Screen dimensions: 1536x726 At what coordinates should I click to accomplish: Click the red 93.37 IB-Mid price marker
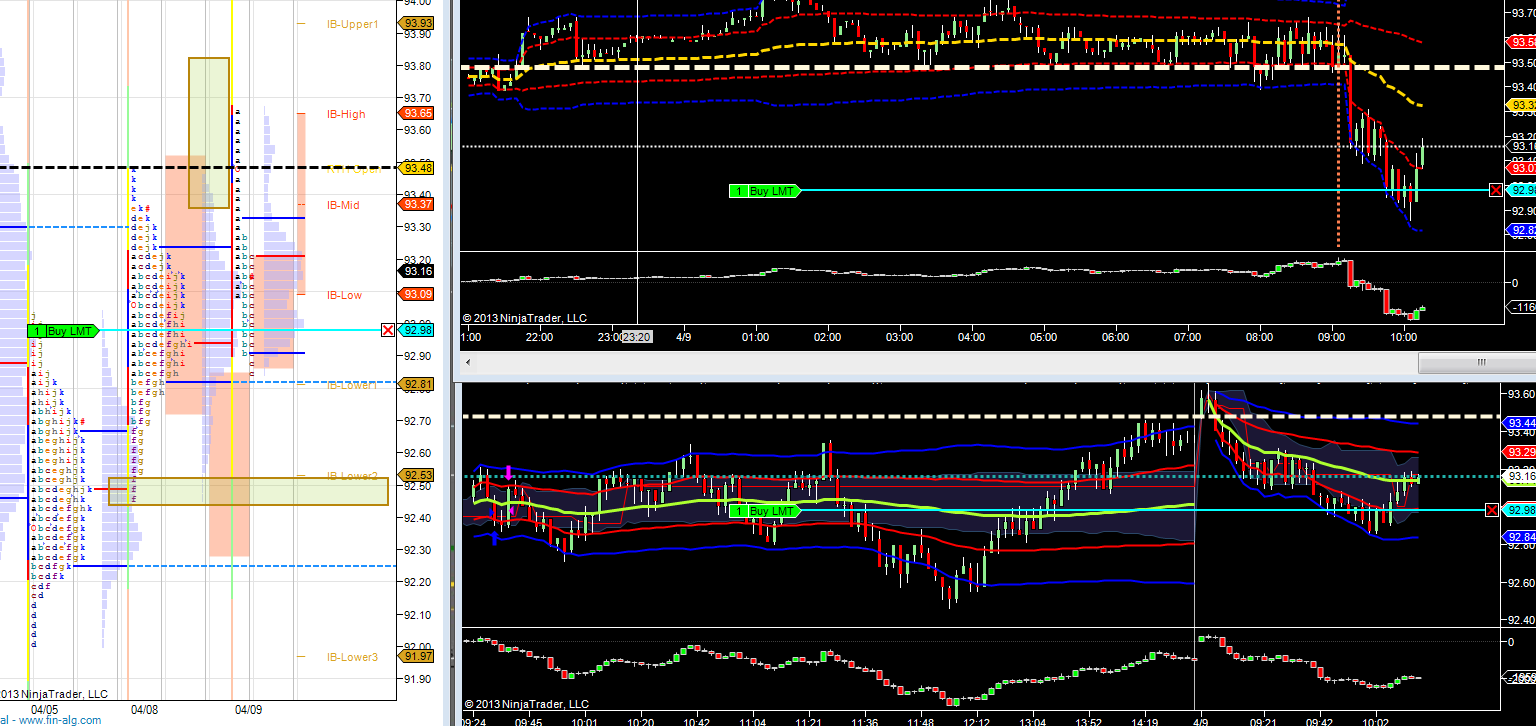click(x=417, y=204)
